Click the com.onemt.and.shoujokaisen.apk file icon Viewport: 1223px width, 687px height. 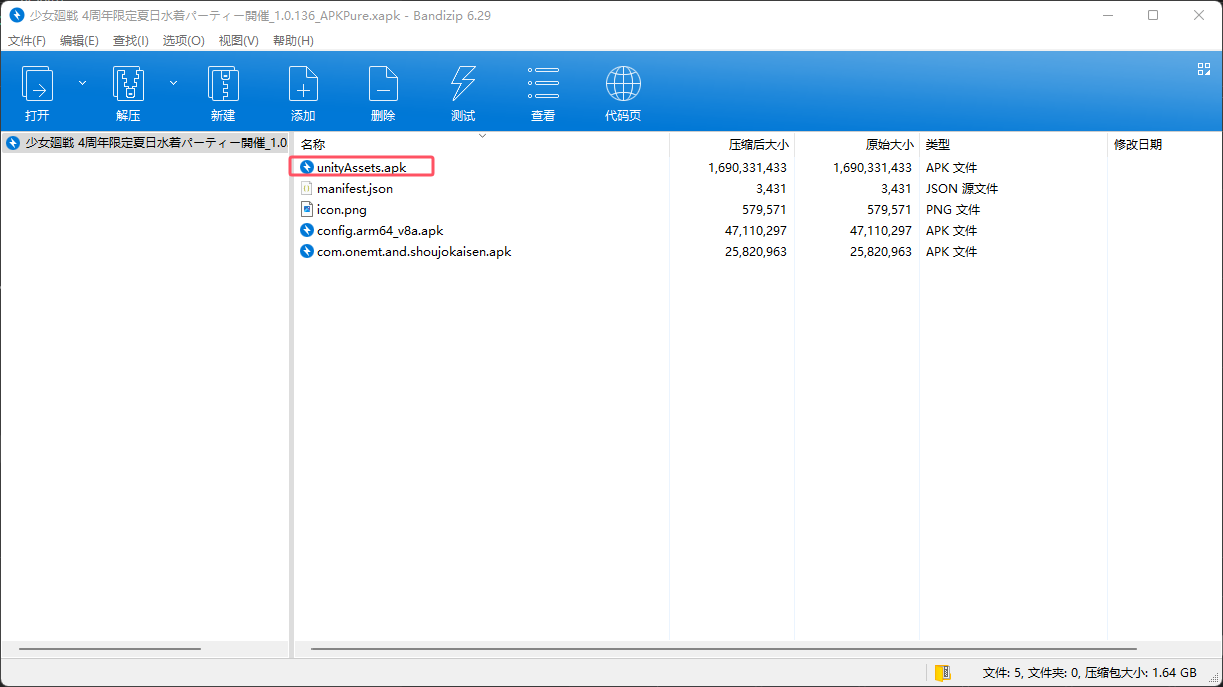tap(307, 251)
